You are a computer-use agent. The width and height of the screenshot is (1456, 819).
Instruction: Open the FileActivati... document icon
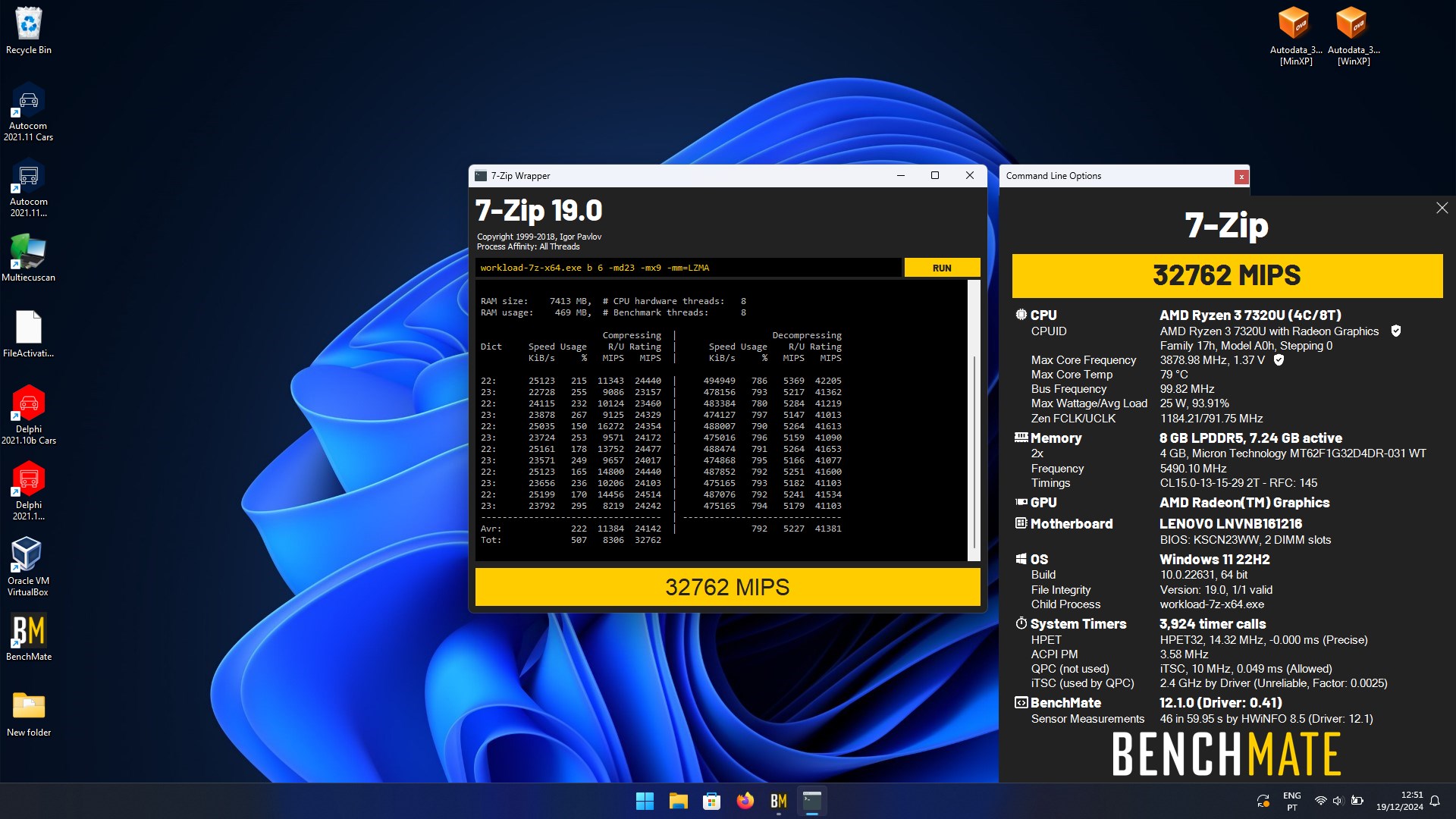pyautogui.click(x=29, y=334)
